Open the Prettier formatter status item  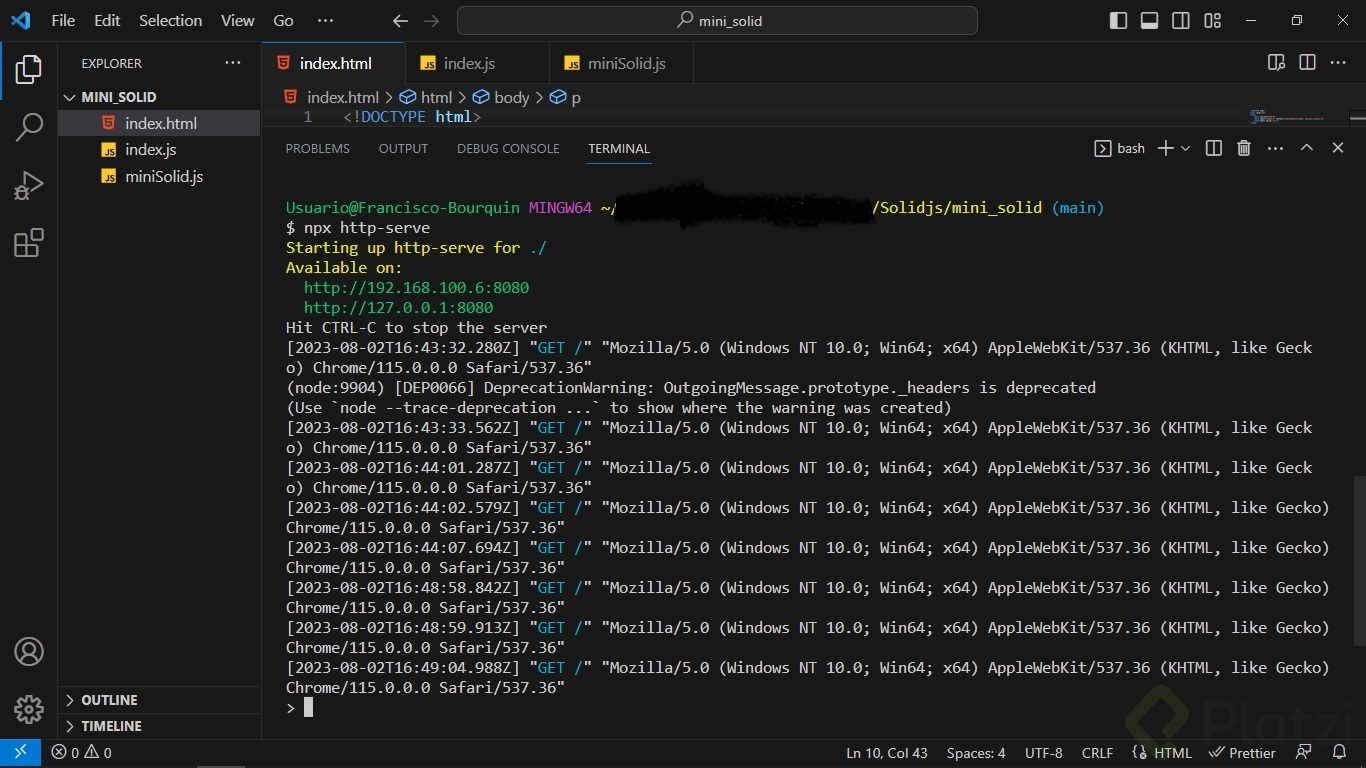coord(1243,753)
